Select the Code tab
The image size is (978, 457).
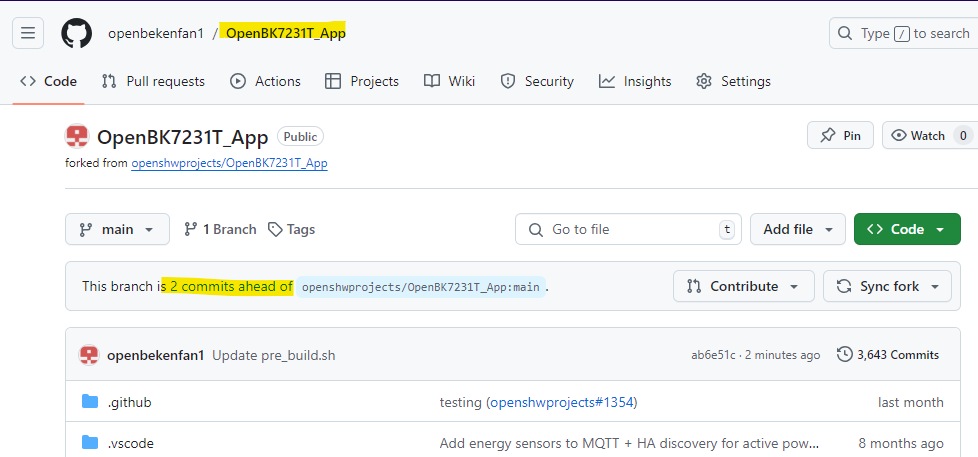tap(48, 81)
